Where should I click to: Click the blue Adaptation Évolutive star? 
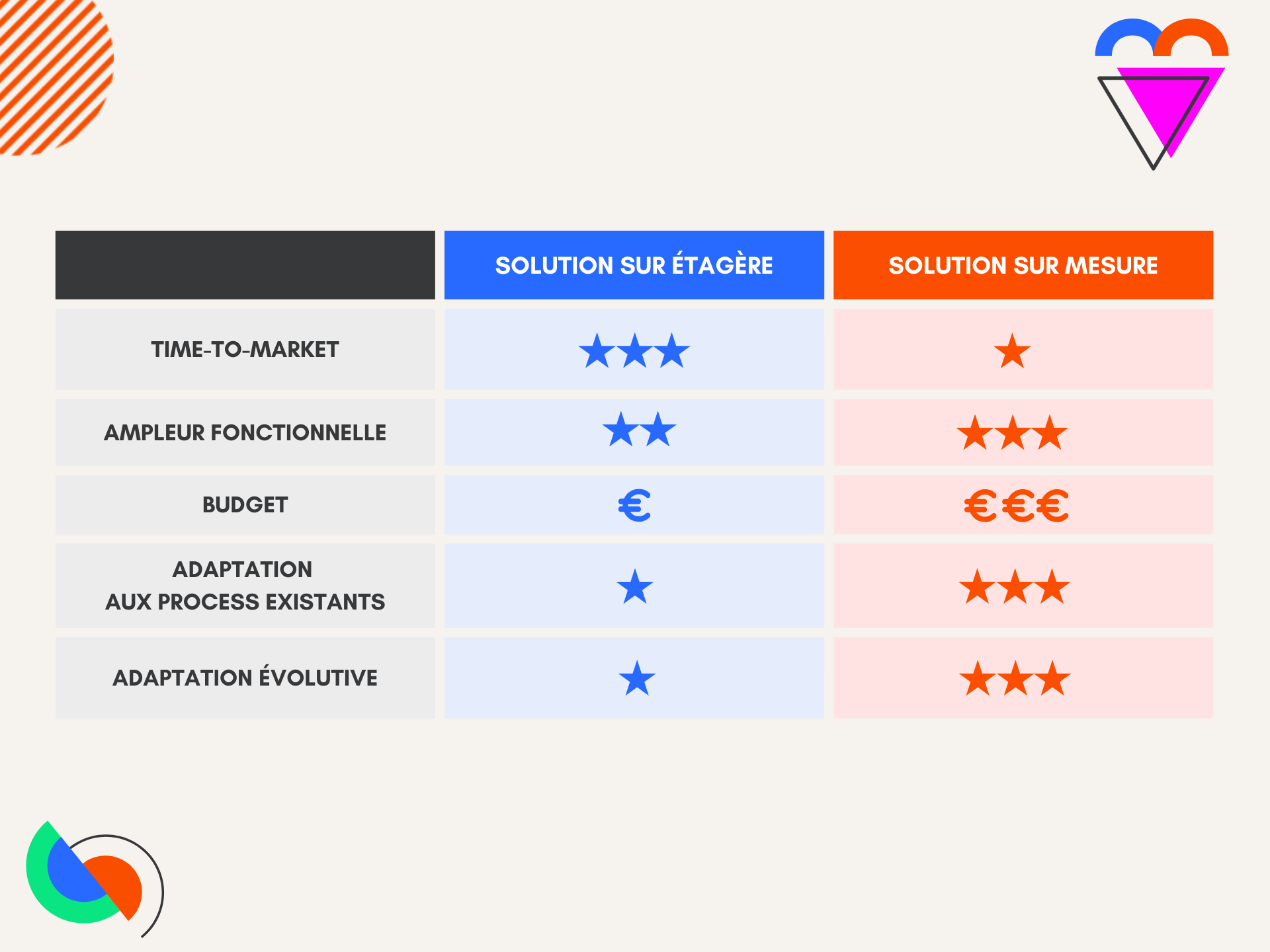637,678
